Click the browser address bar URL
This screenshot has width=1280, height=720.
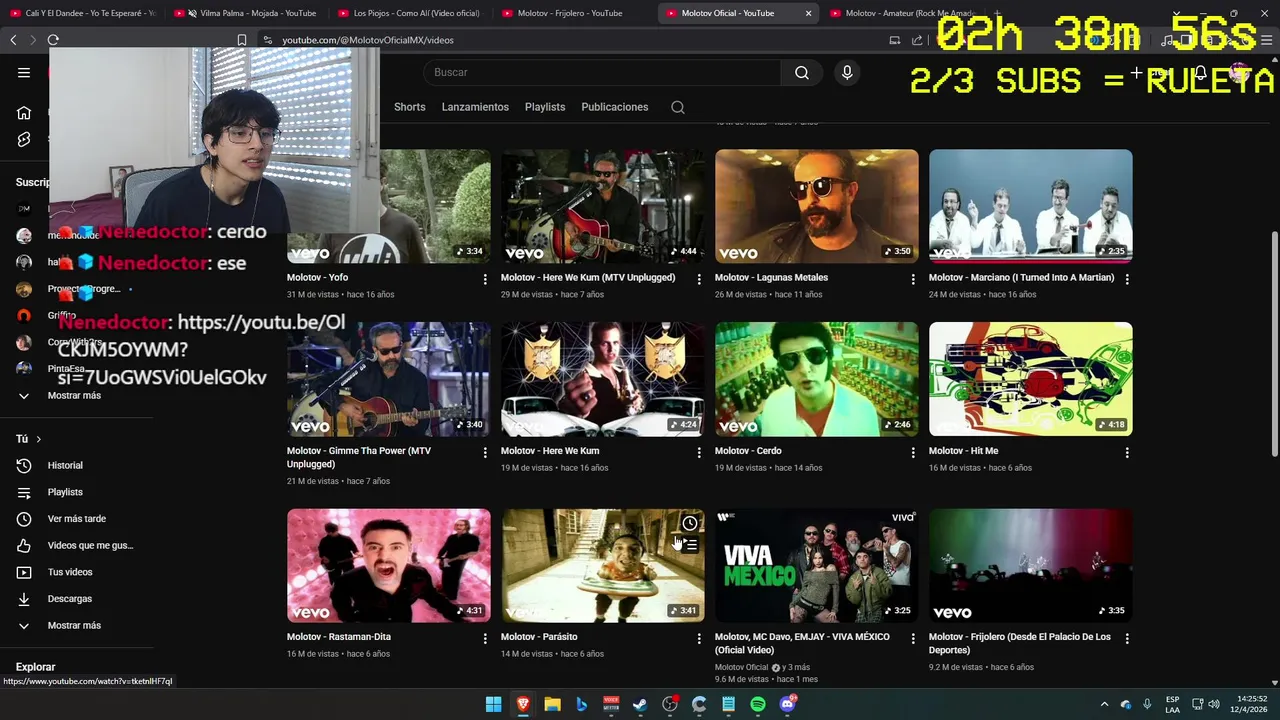coord(368,40)
